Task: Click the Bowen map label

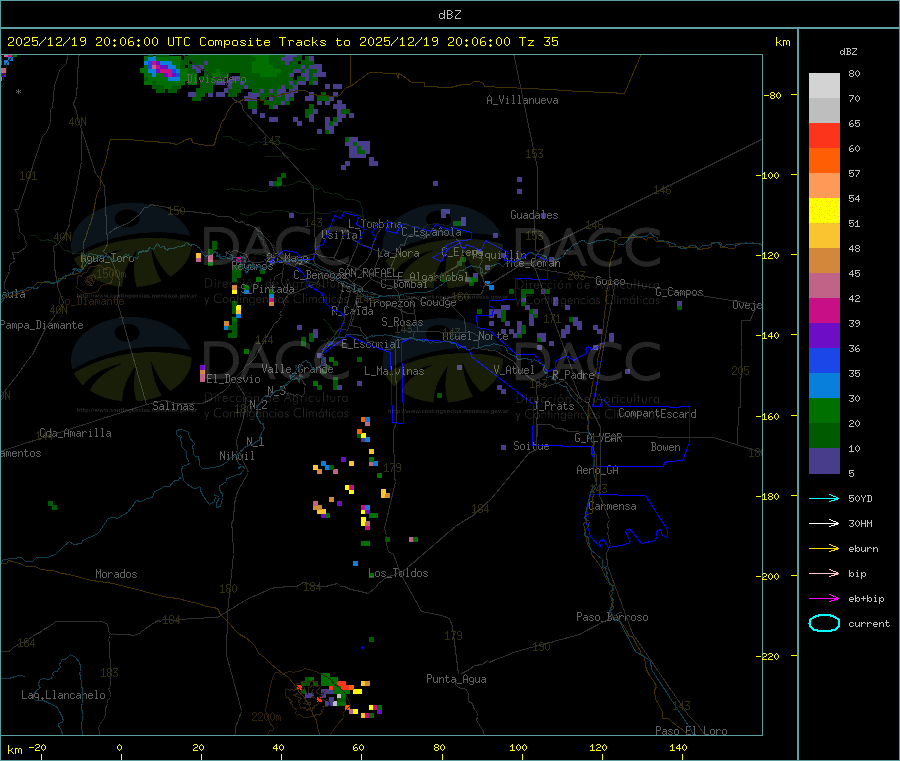Action: (x=666, y=447)
